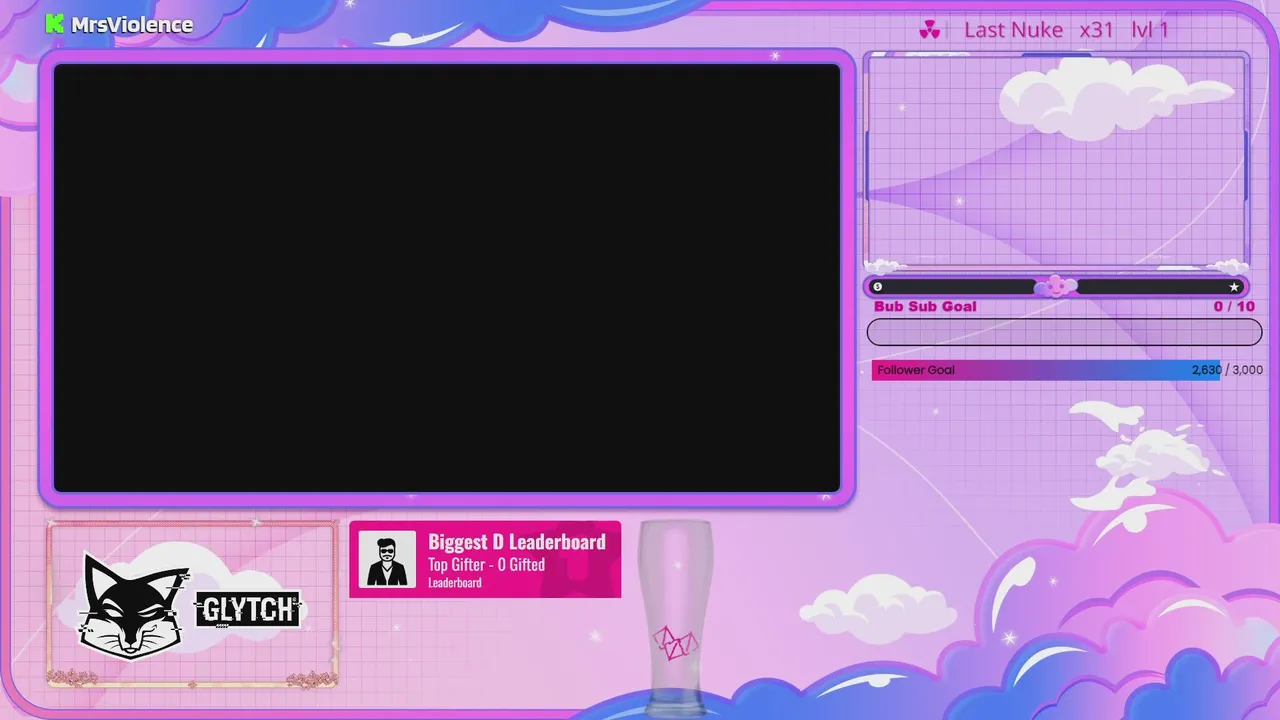The width and height of the screenshot is (1280, 720).
Task: Click the pink radiation nuke icon
Action: [x=930, y=30]
